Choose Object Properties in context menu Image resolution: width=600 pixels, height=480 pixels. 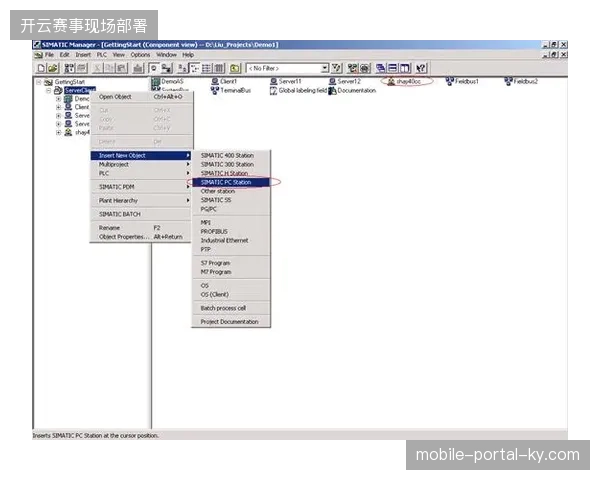(x=140, y=237)
